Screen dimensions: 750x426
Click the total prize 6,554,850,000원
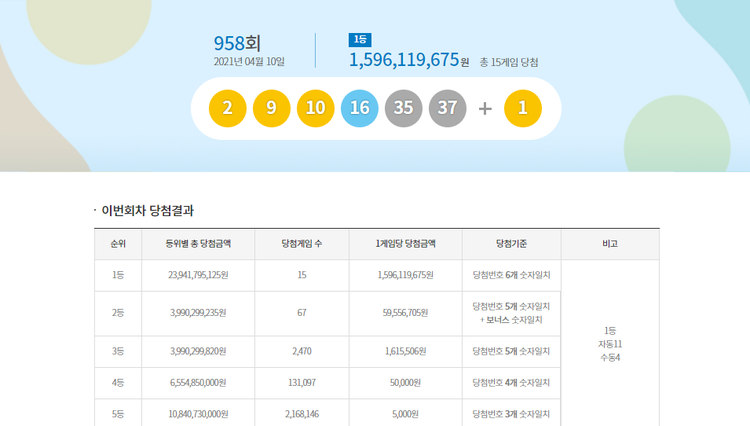tap(198, 382)
